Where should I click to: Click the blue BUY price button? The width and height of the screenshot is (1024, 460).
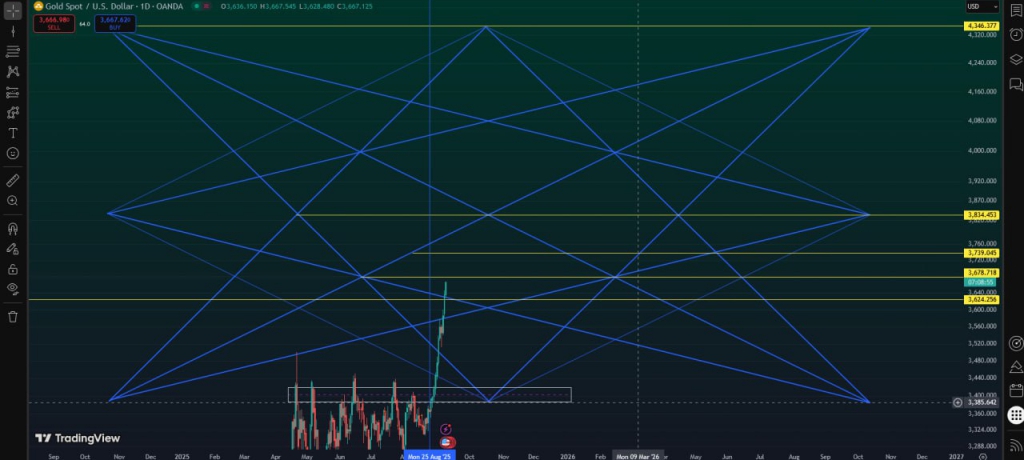coord(115,22)
